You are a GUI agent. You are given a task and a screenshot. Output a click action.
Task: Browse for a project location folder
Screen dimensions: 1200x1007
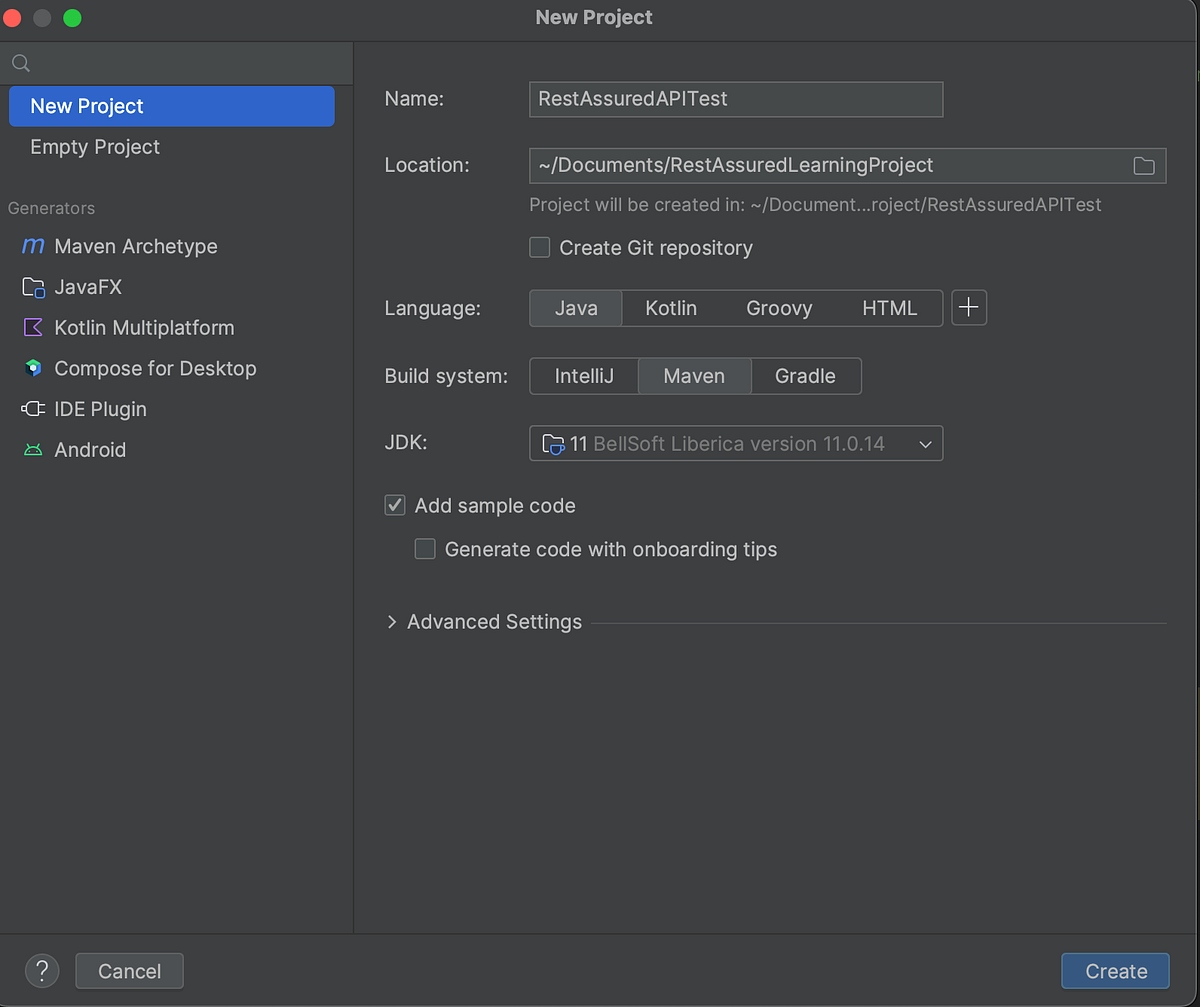point(1144,165)
